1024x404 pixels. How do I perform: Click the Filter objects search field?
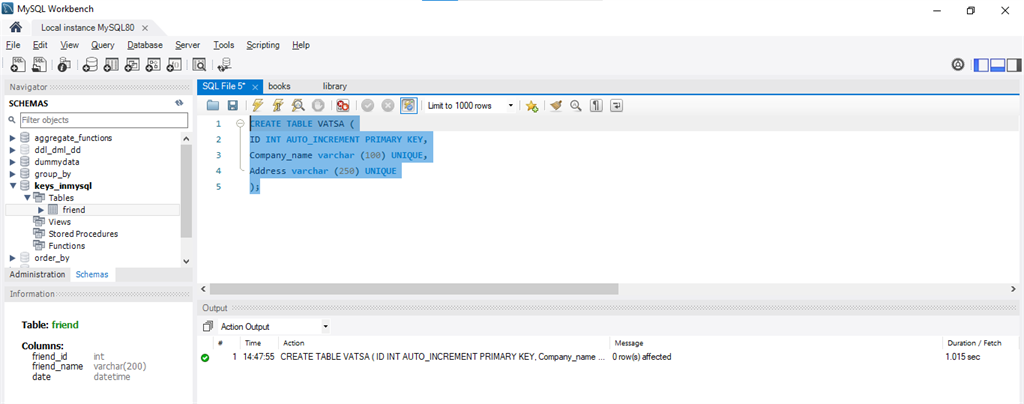(103, 120)
